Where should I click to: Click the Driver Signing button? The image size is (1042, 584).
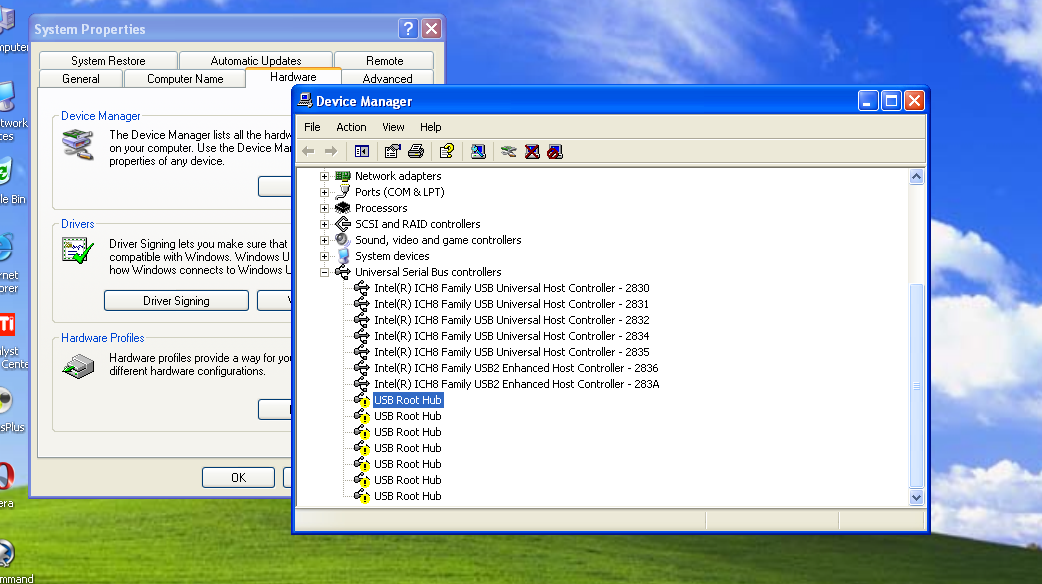point(176,300)
